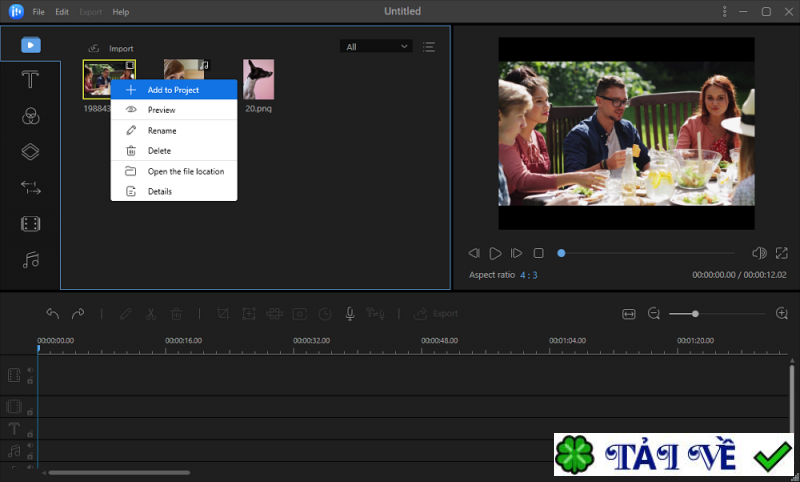Open the Text panel in sidebar

30,80
